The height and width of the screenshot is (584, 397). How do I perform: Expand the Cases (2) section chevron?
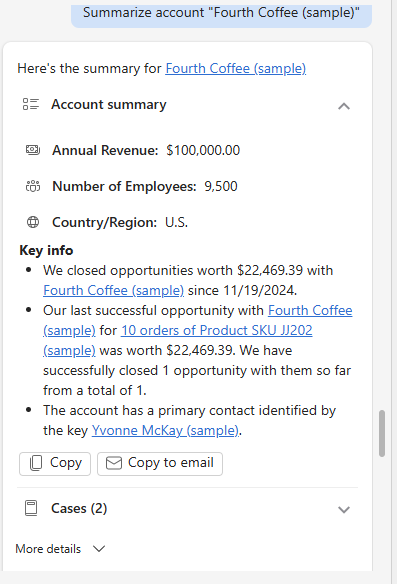344,509
